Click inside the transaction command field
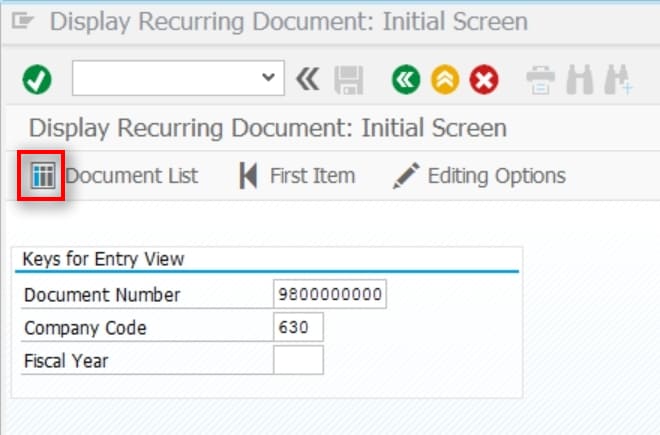 tap(165, 78)
